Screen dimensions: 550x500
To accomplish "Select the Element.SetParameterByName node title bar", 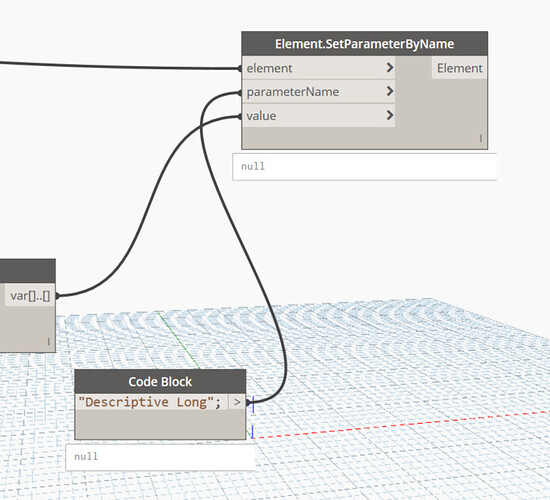I will (x=364, y=44).
